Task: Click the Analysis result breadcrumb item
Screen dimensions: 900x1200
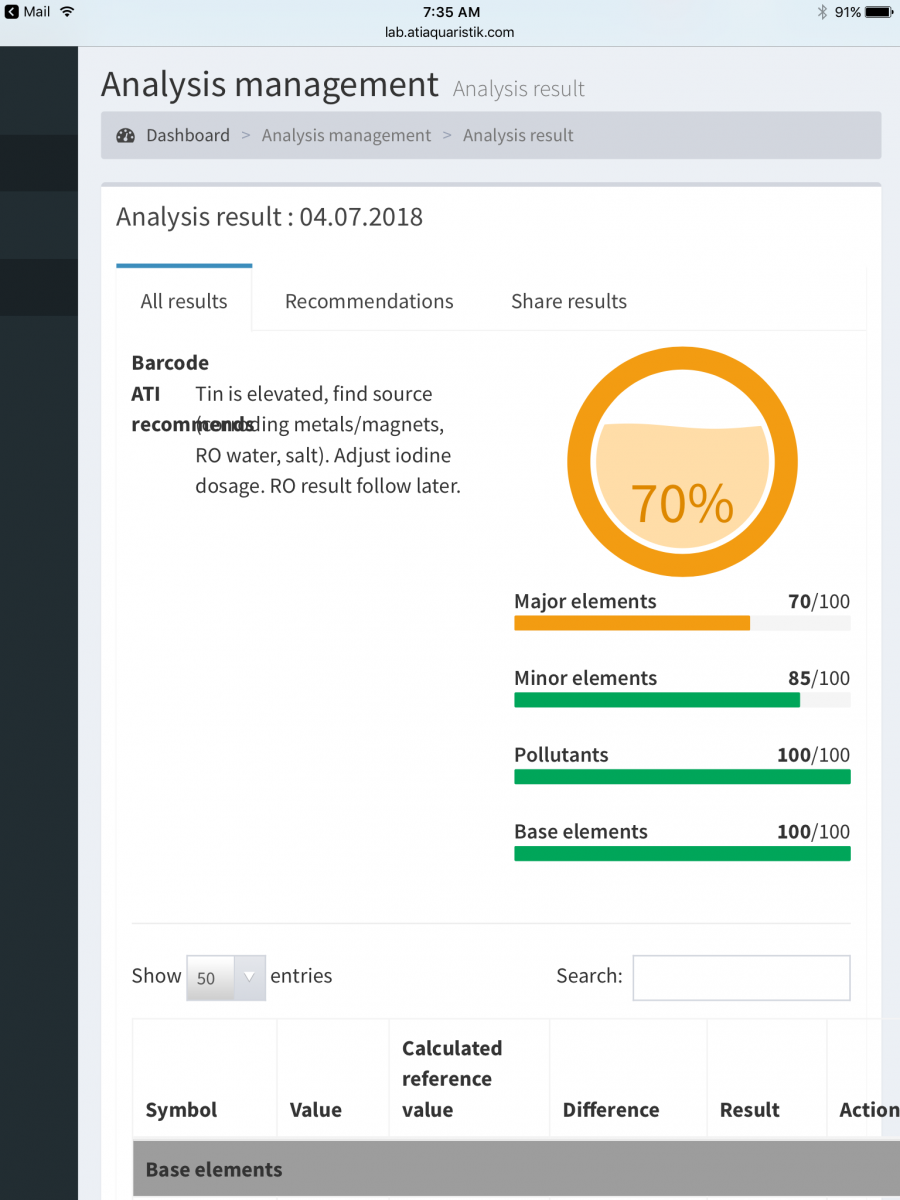Action: click(x=518, y=135)
